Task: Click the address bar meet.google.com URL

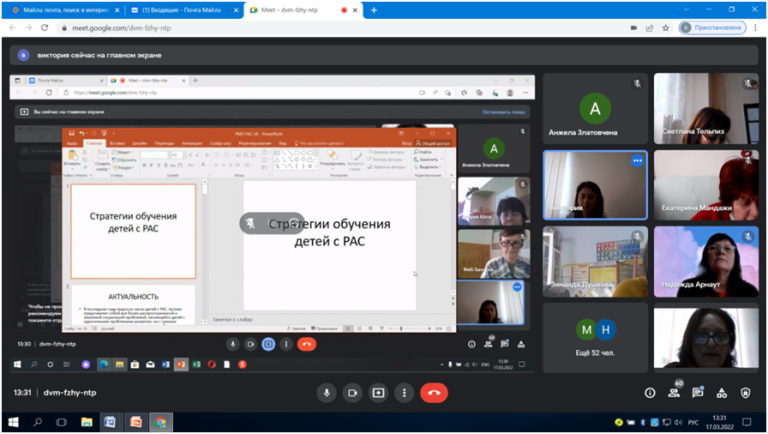Action: pos(121,28)
